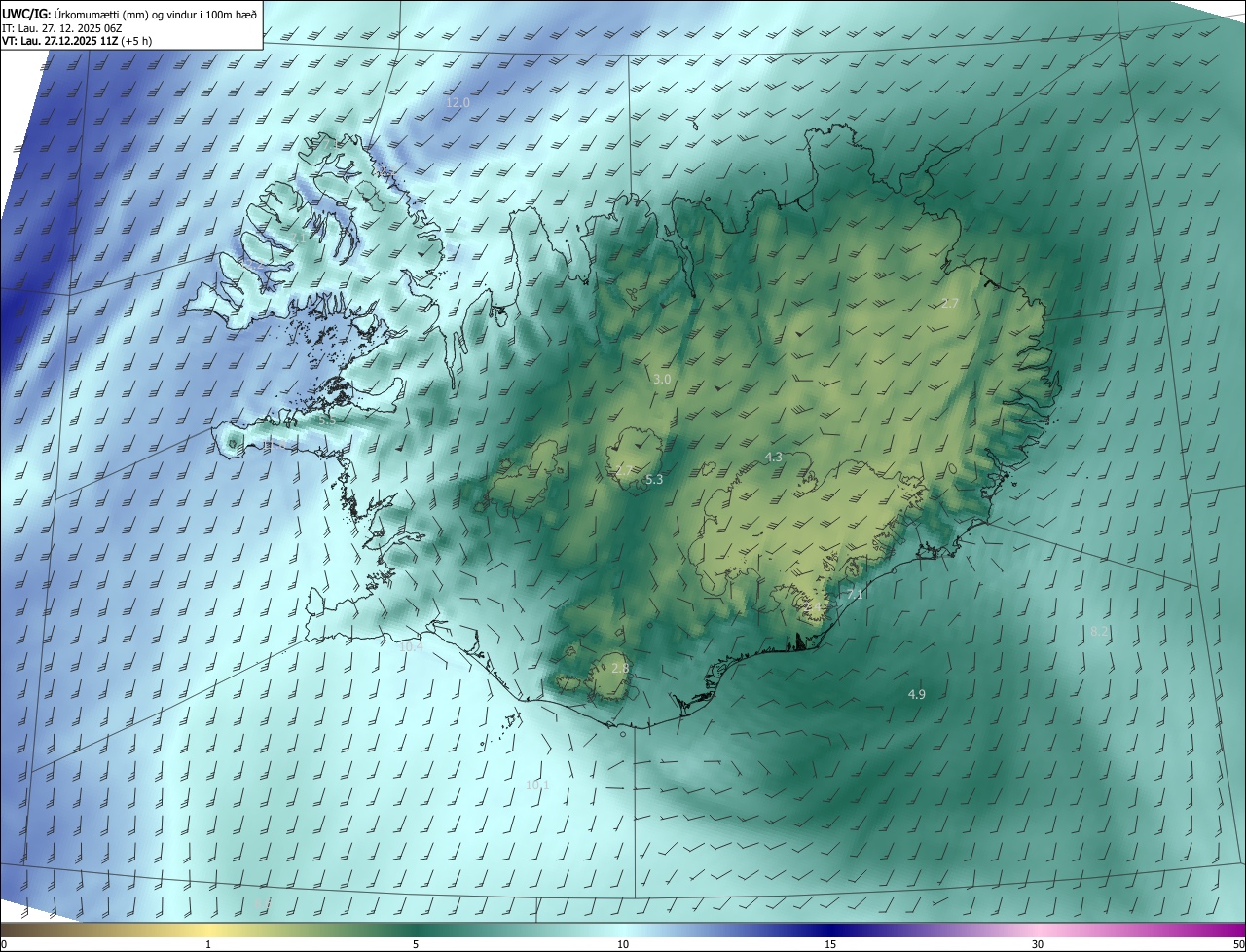Click the map value '10.1' over the southern sea

click(x=537, y=785)
